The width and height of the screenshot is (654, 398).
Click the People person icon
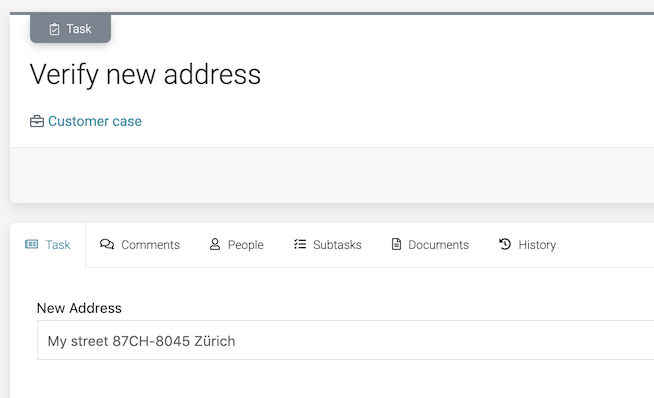point(215,244)
